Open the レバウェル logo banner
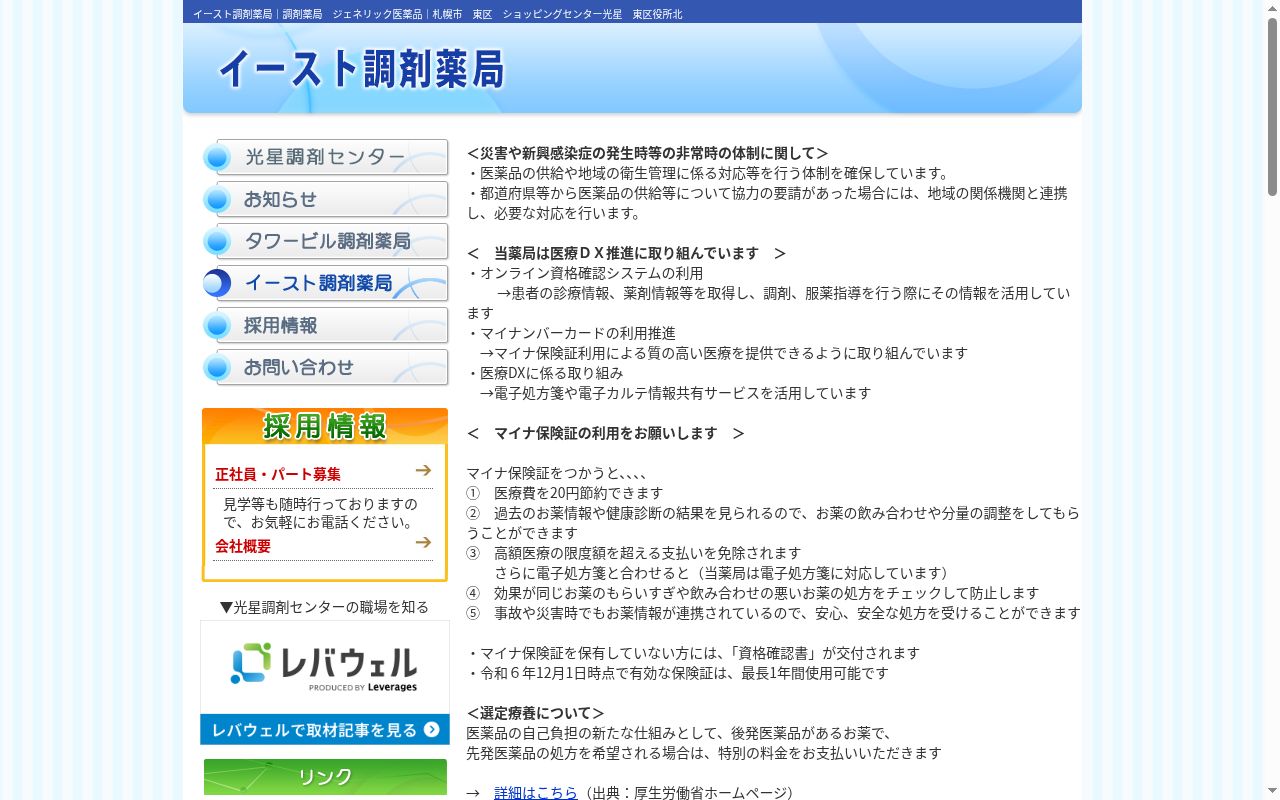The width and height of the screenshot is (1280, 800). click(325, 667)
